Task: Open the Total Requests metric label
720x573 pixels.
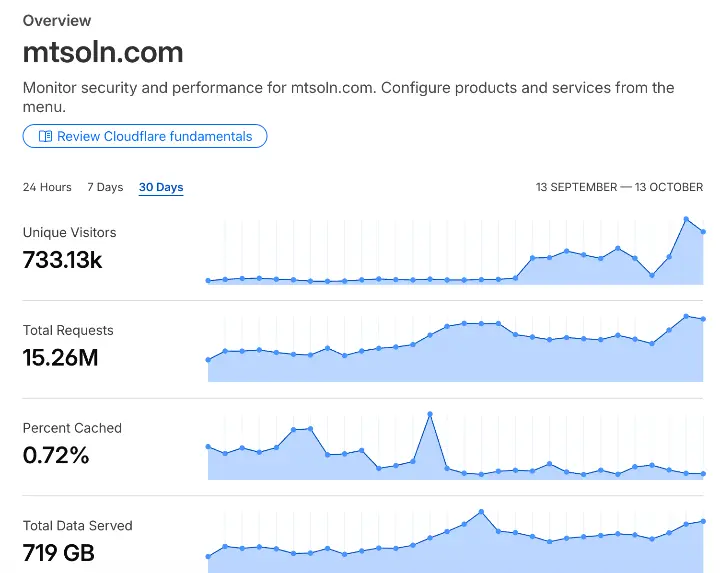Action: click(68, 330)
